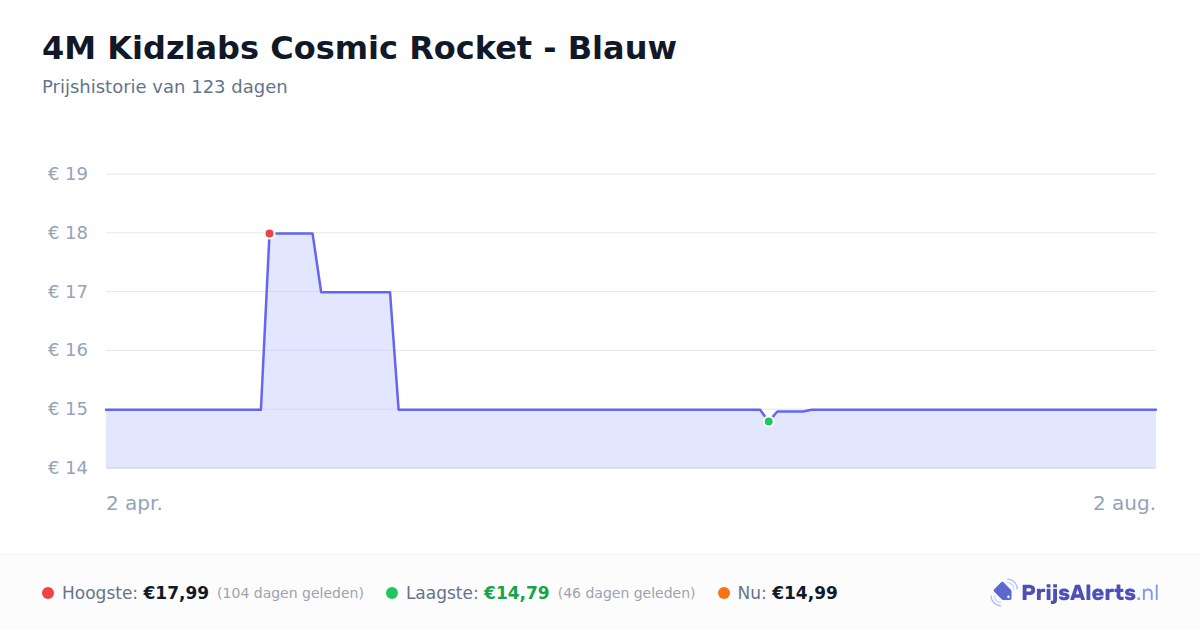Image resolution: width=1200 pixels, height=630 pixels.
Task: Click the € 17 axis label
Action: coord(68,292)
